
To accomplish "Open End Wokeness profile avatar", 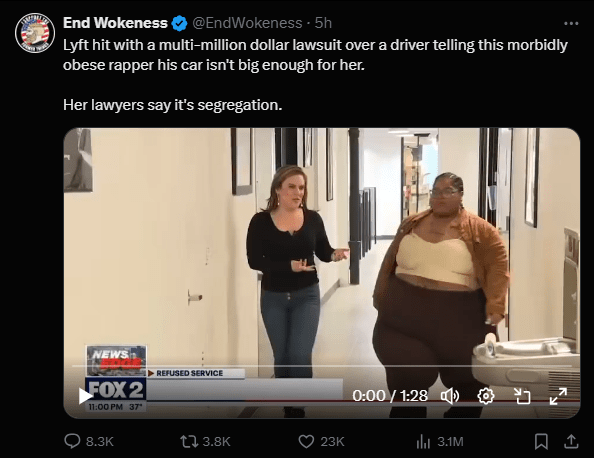I will click(x=35, y=33).
